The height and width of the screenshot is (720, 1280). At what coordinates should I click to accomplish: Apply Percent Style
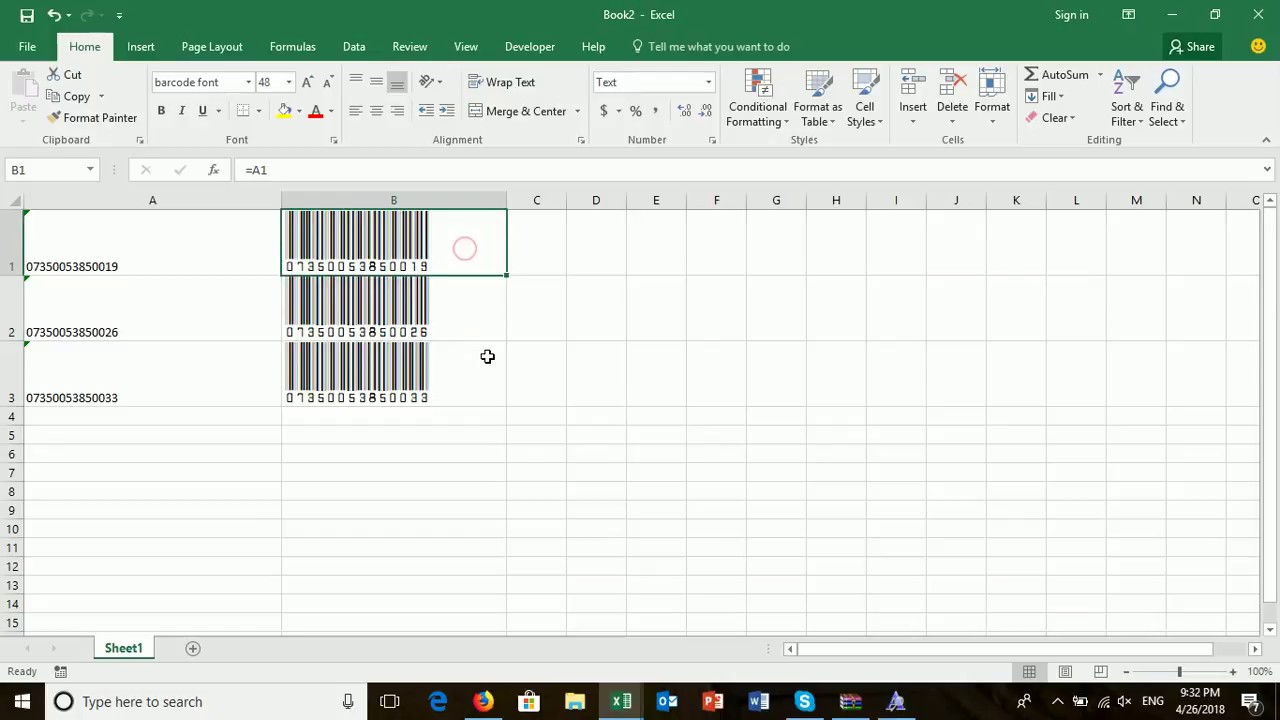[635, 111]
